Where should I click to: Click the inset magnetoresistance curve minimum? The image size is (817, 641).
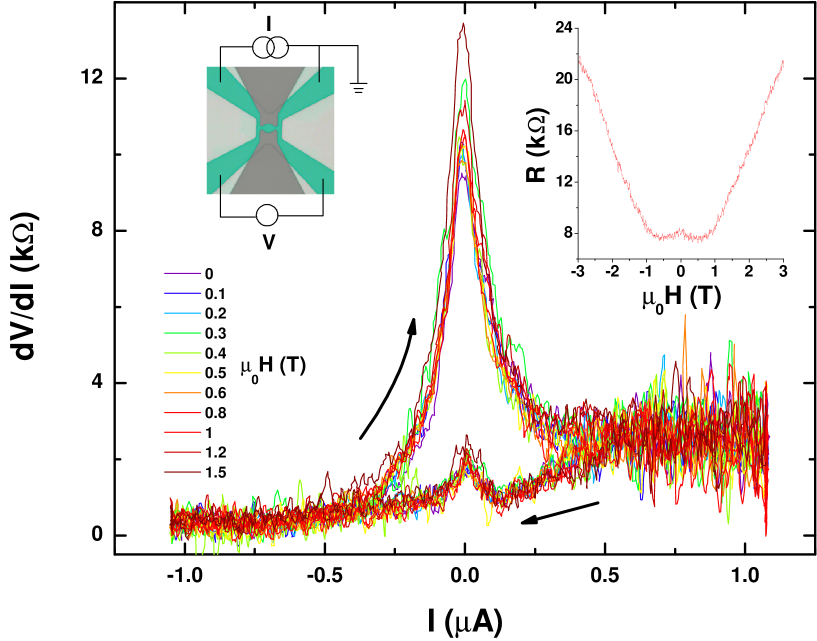pos(701,239)
